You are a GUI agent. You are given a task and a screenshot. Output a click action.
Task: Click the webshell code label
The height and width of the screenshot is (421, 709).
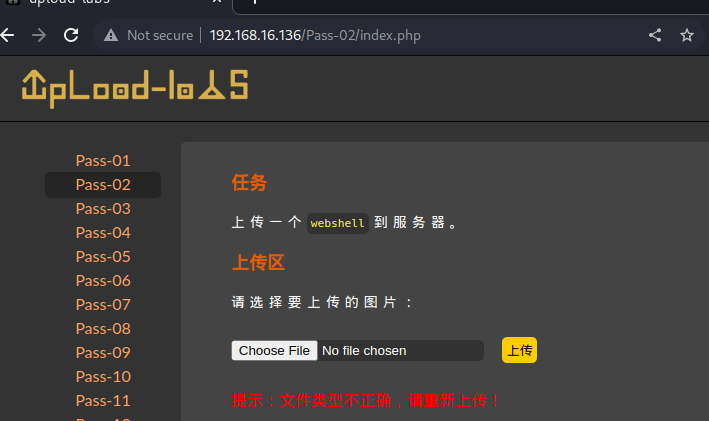[337, 223]
